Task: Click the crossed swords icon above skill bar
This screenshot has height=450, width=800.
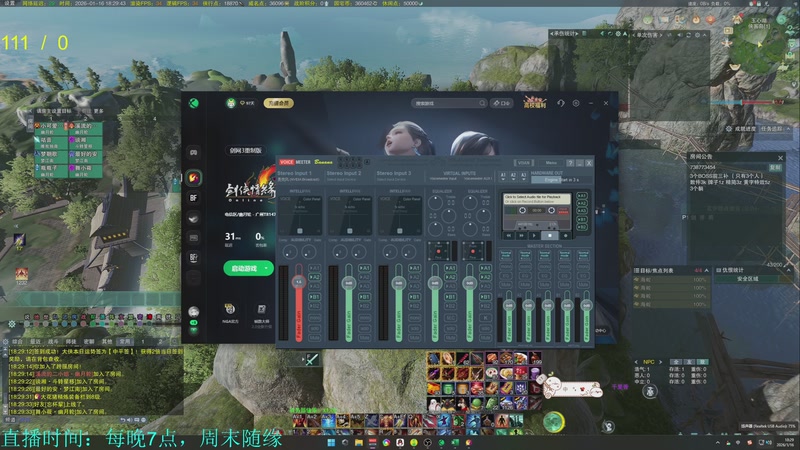Action: pos(312,359)
